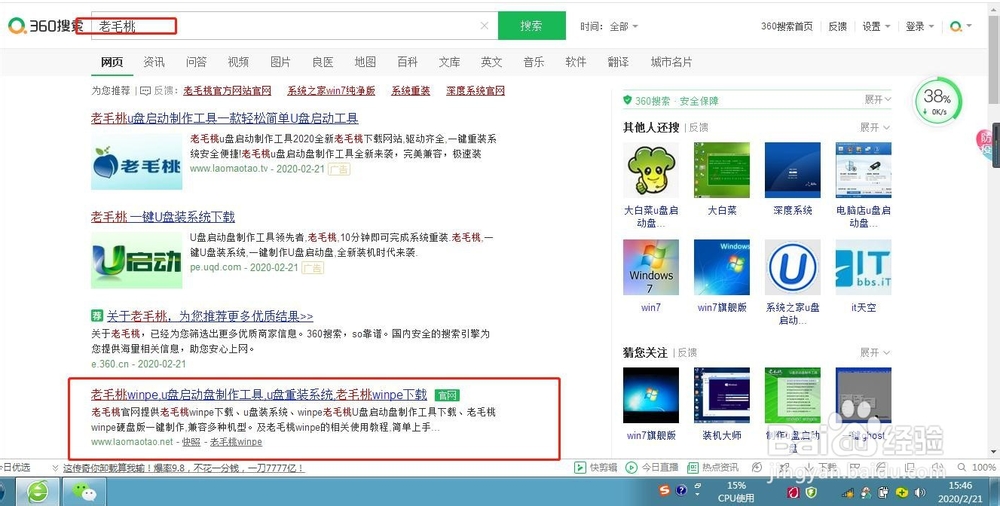Expand the 猜您关注 section

coord(874,352)
